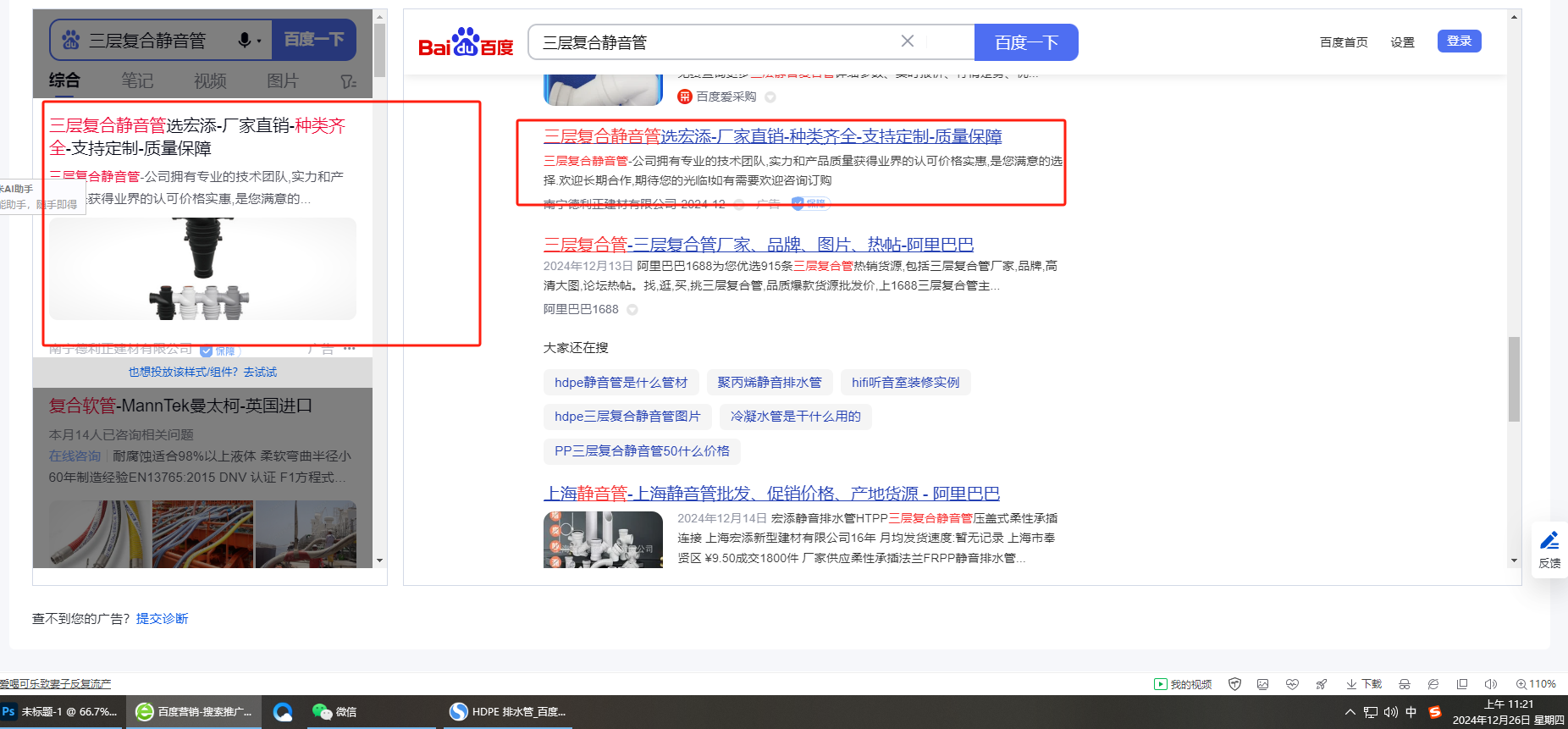Viewport: 1568px width, 729px height.
Task: Click the browser engine mode icon in status bar
Action: [1433, 684]
